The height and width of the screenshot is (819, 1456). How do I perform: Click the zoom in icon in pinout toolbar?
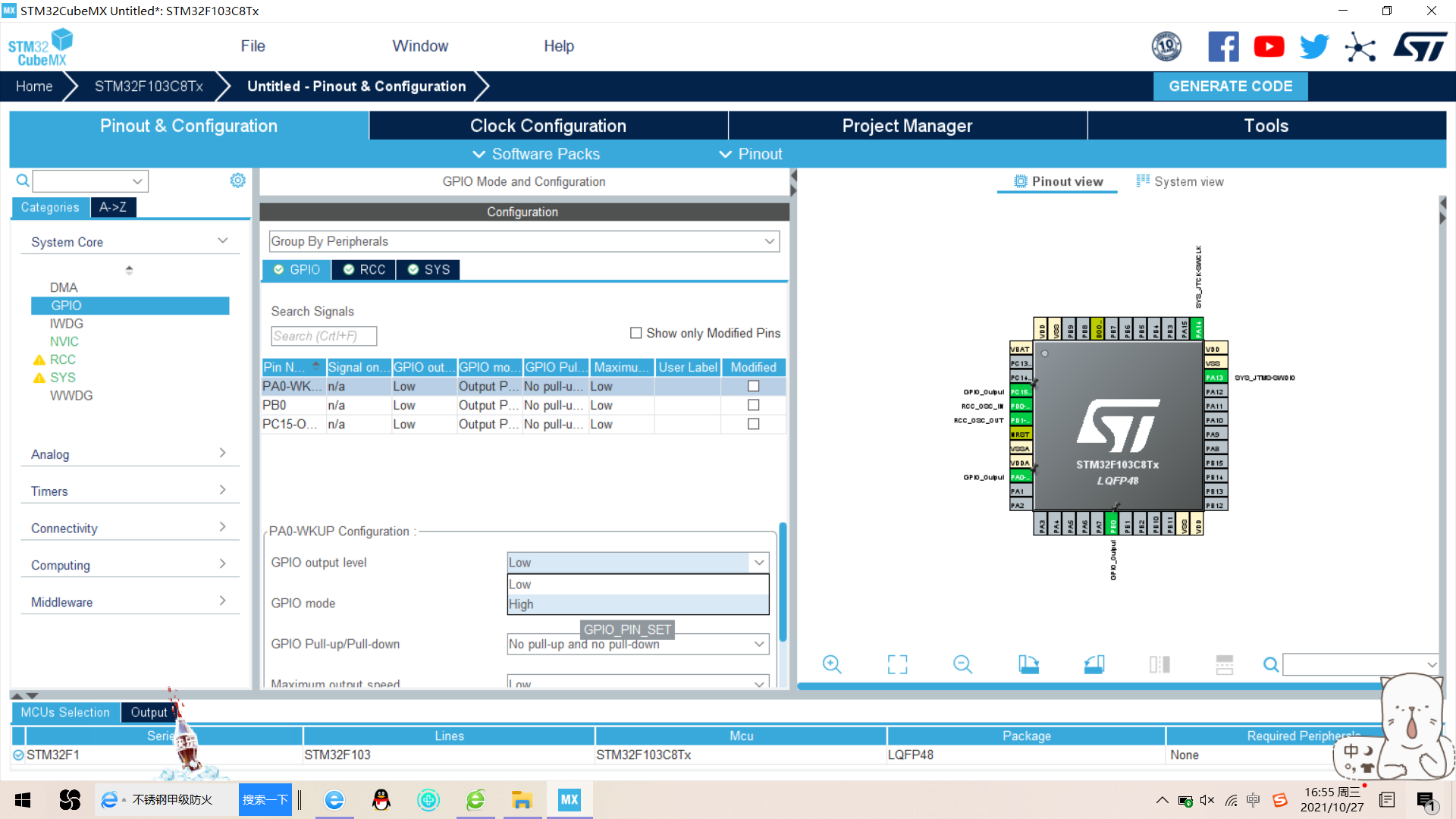click(832, 665)
